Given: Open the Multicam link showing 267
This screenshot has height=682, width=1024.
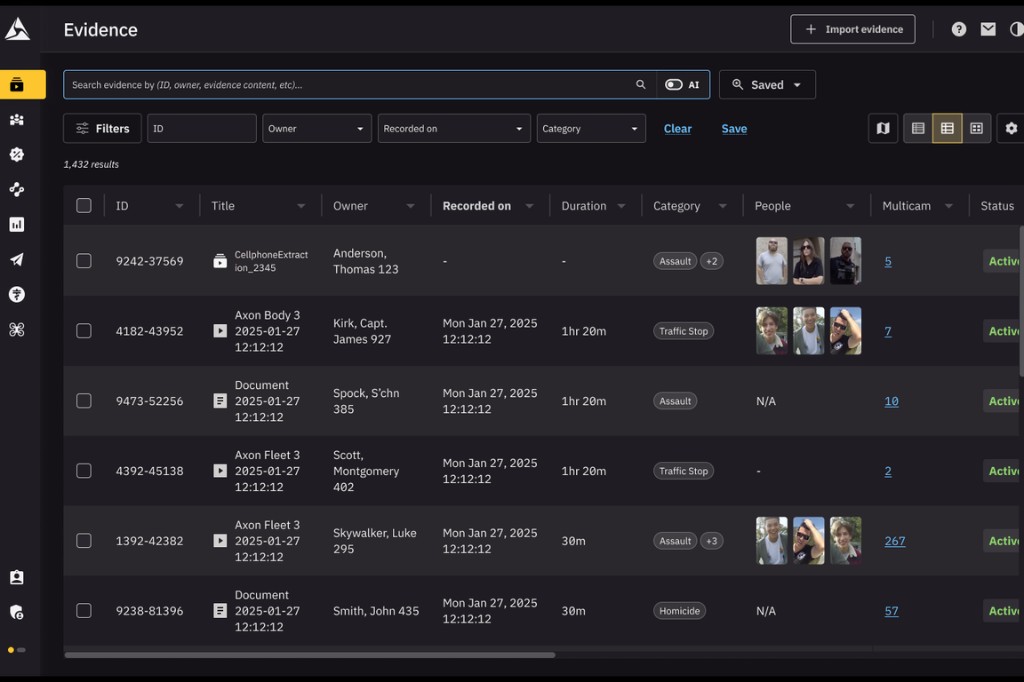Looking at the screenshot, I should [893, 541].
